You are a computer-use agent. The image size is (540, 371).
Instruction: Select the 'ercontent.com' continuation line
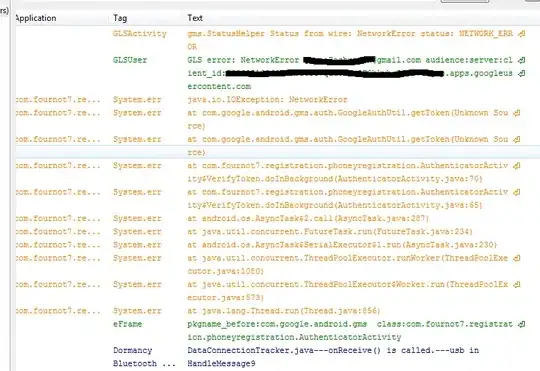coord(219,86)
